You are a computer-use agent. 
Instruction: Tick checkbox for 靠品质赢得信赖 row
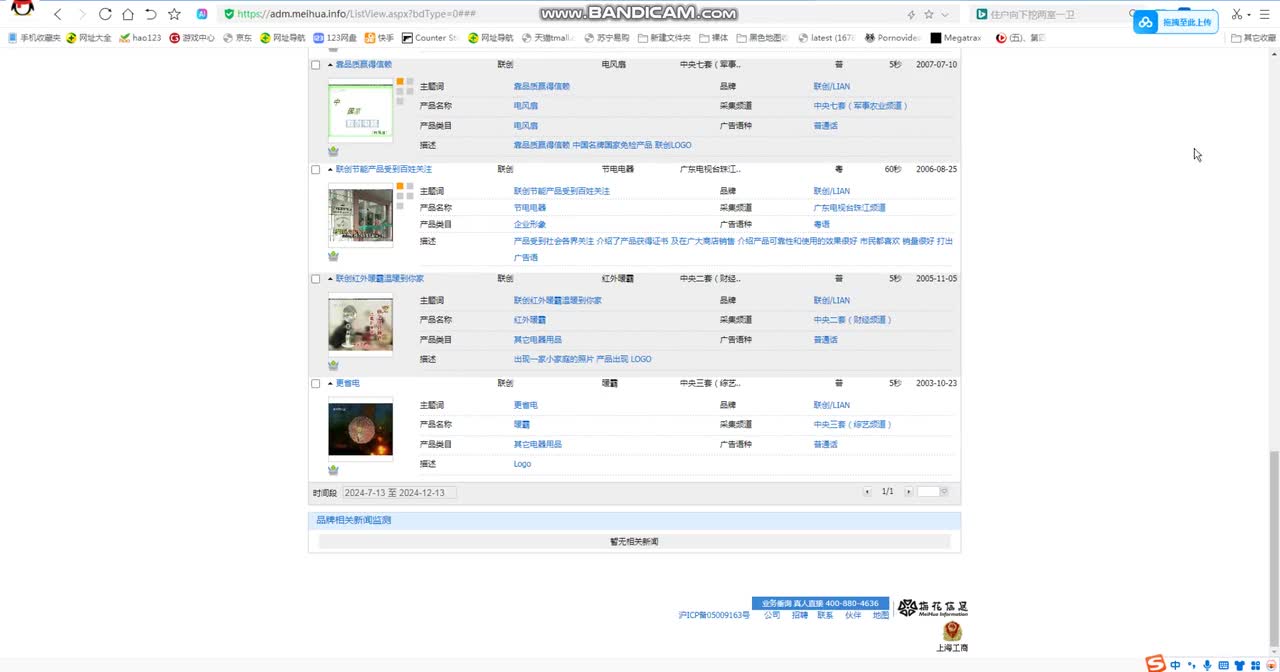[316, 65]
